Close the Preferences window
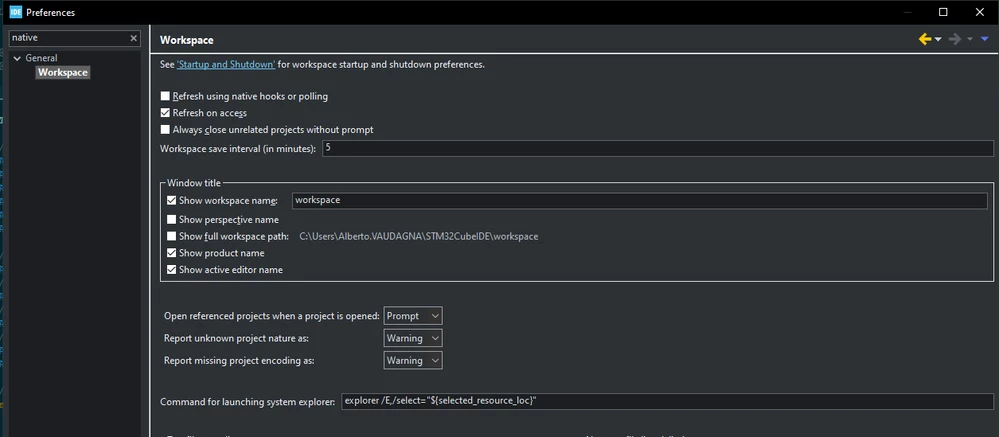999x437 pixels. 980,12
